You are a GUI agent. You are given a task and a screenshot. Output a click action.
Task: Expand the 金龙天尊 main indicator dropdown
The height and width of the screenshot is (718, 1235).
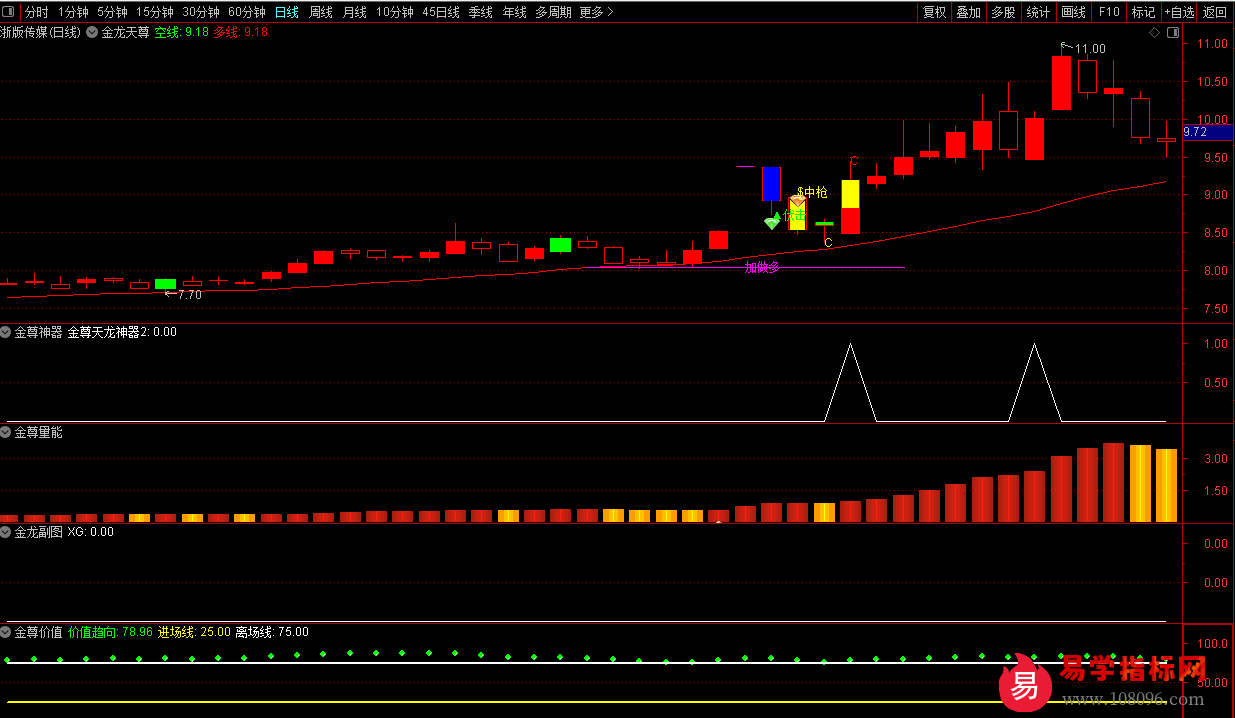[x=93, y=32]
